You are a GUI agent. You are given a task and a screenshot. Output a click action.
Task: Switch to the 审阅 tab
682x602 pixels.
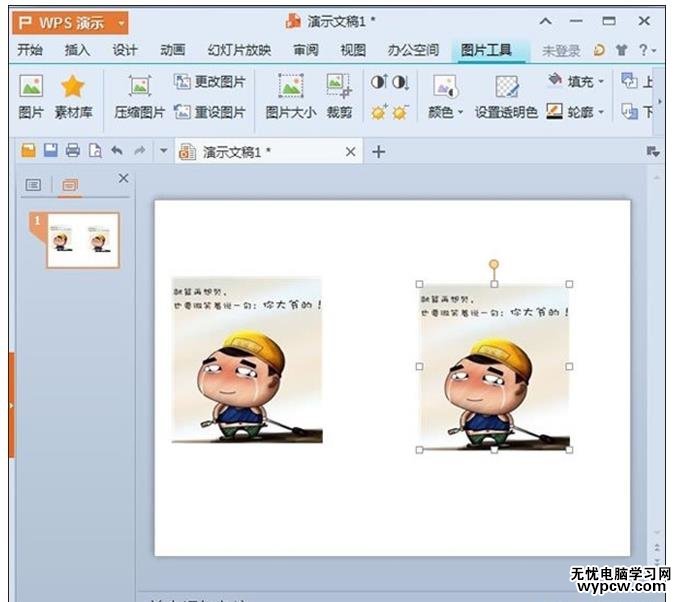tap(306, 50)
